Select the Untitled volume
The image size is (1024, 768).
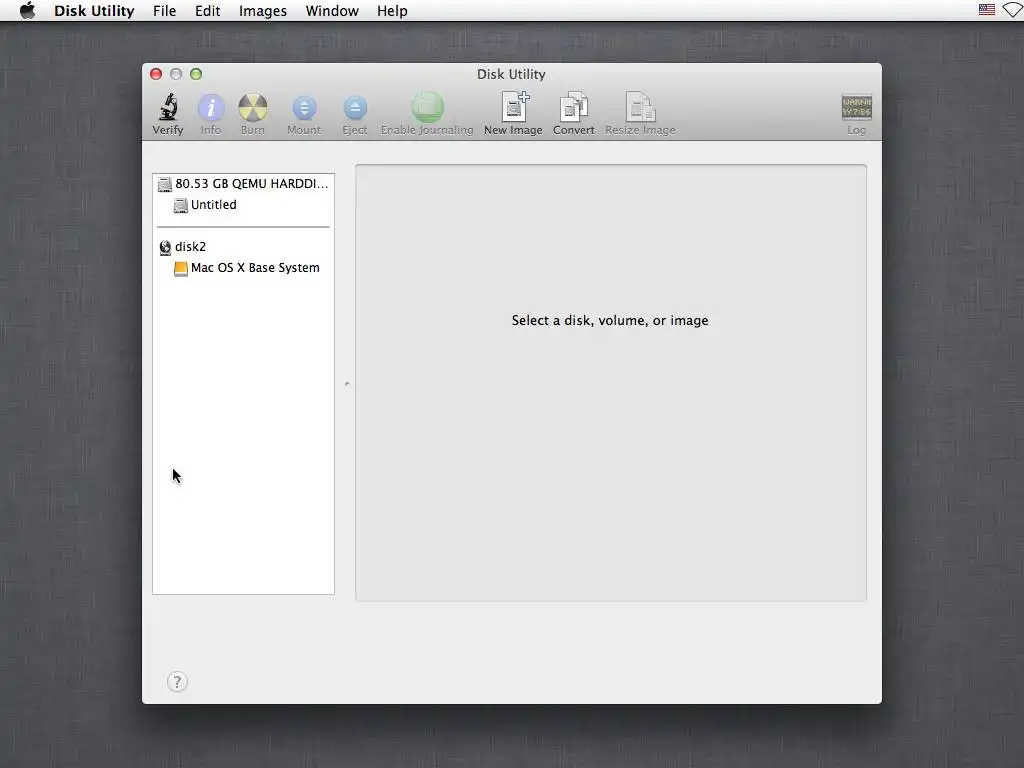click(244, 204)
